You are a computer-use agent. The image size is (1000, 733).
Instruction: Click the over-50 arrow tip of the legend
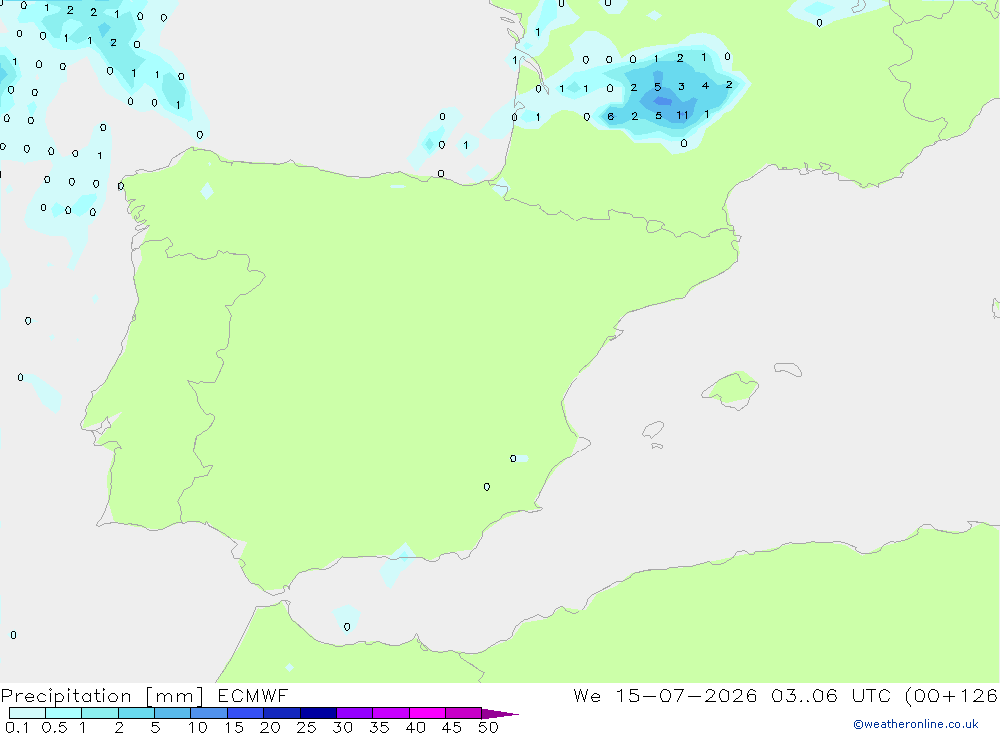(500, 714)
